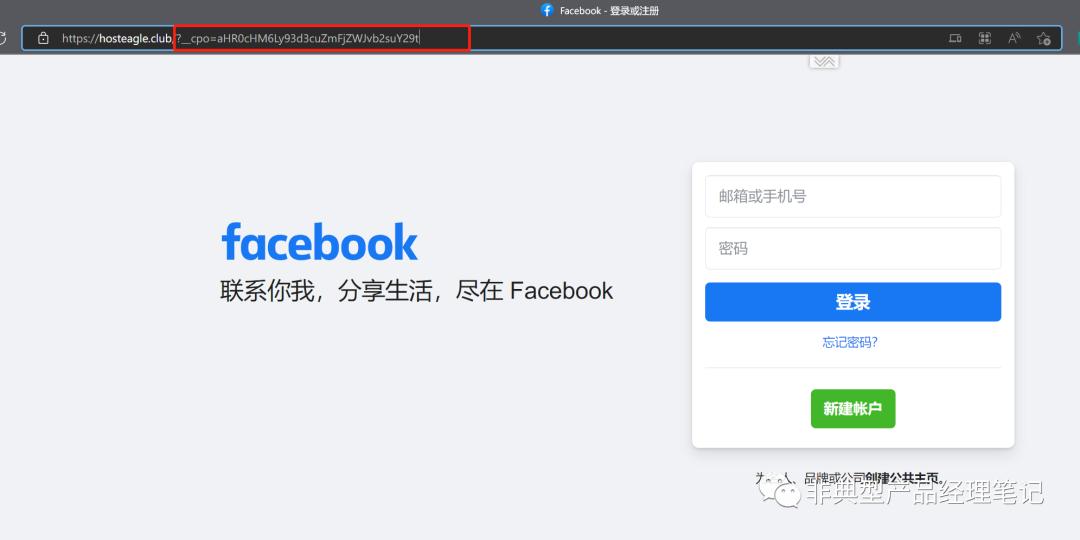Focus the 密码 password field

tap(853, 248)
